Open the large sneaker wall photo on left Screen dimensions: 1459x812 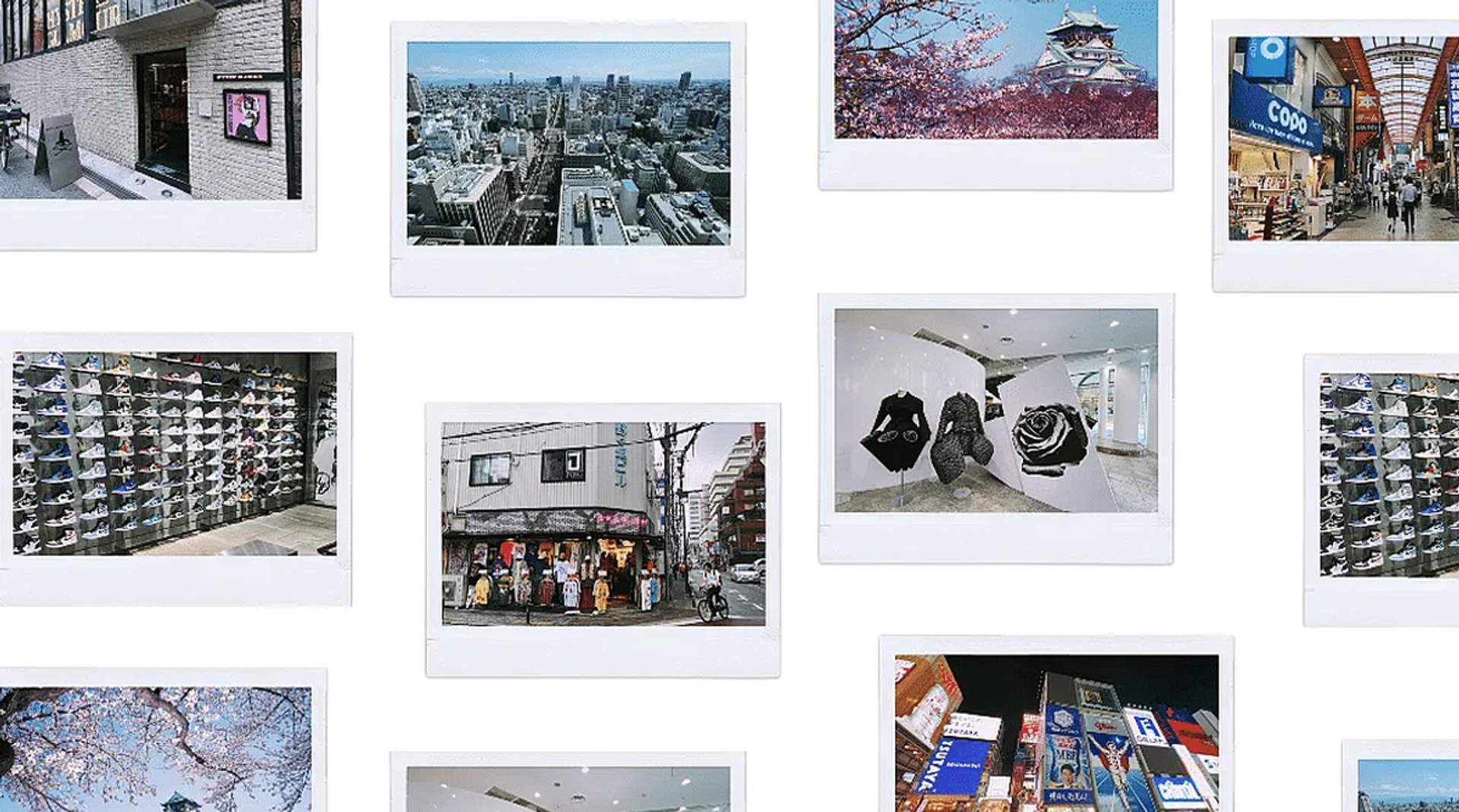(174, 453)
